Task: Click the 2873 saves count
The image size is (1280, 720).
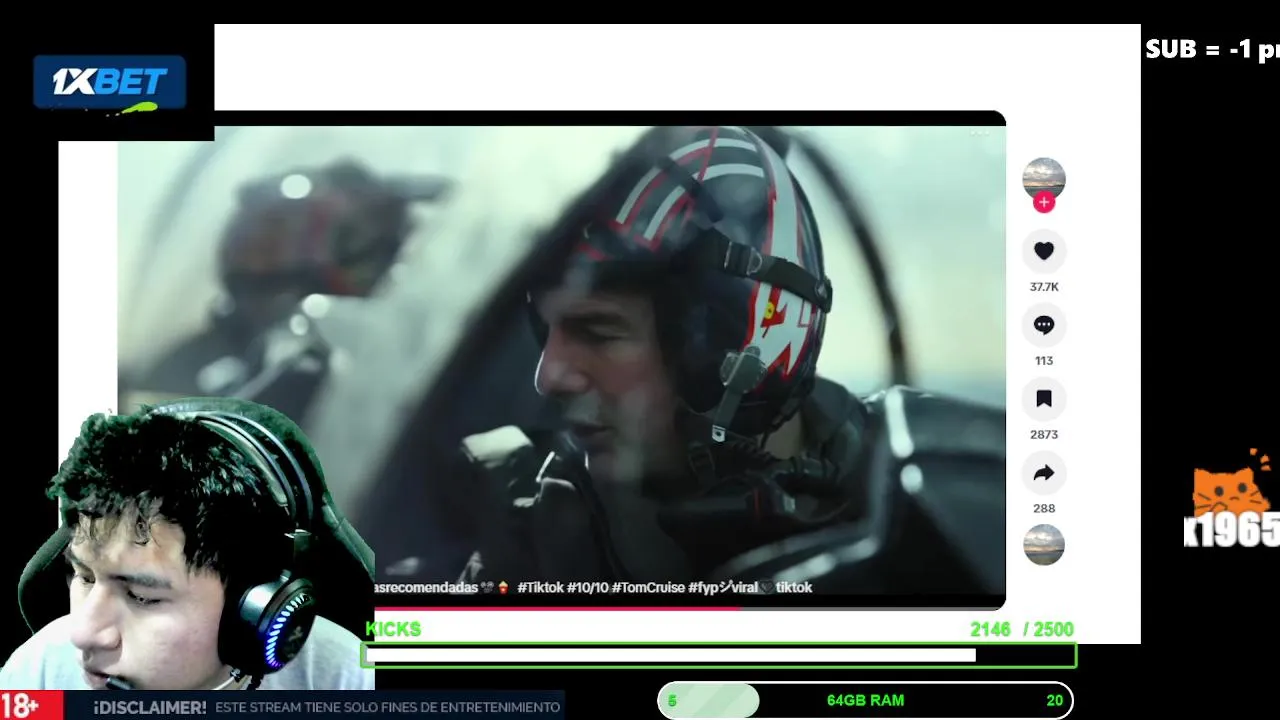Action: (1044, 435)
